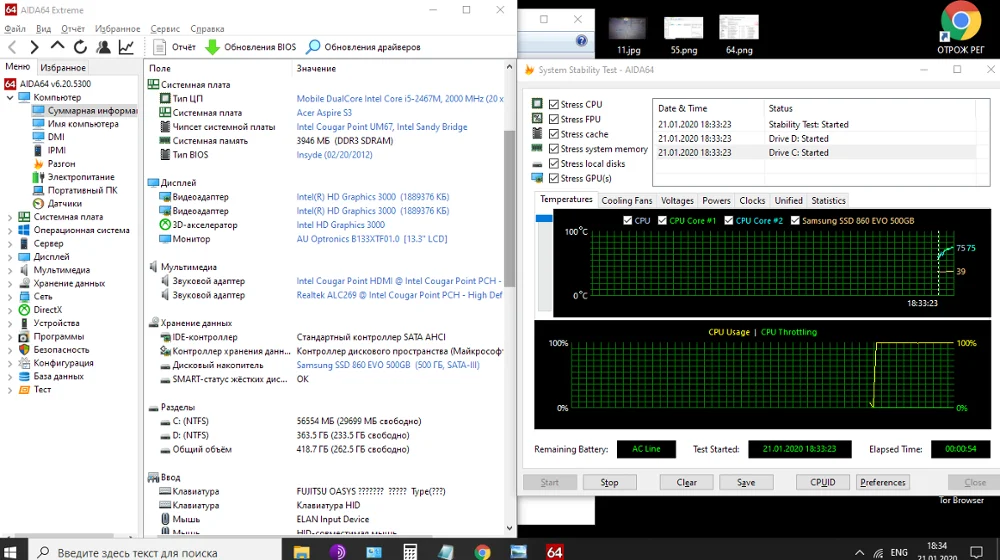
Task: Open the notification center icon
Action: 976,552
